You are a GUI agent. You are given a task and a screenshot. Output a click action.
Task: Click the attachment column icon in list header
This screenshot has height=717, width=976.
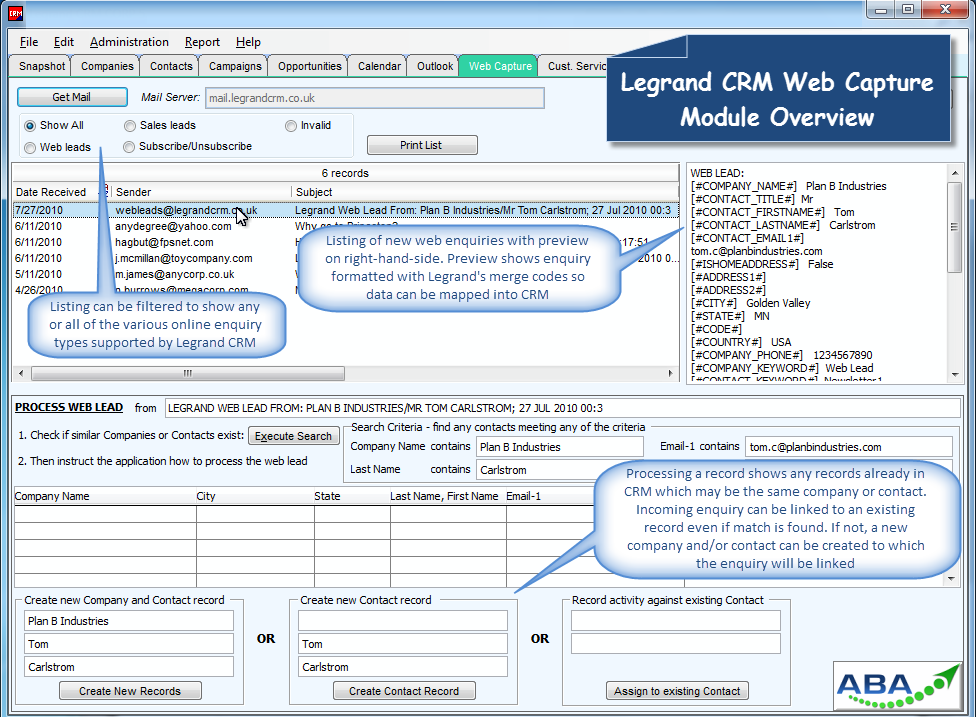tap(105, 190)
